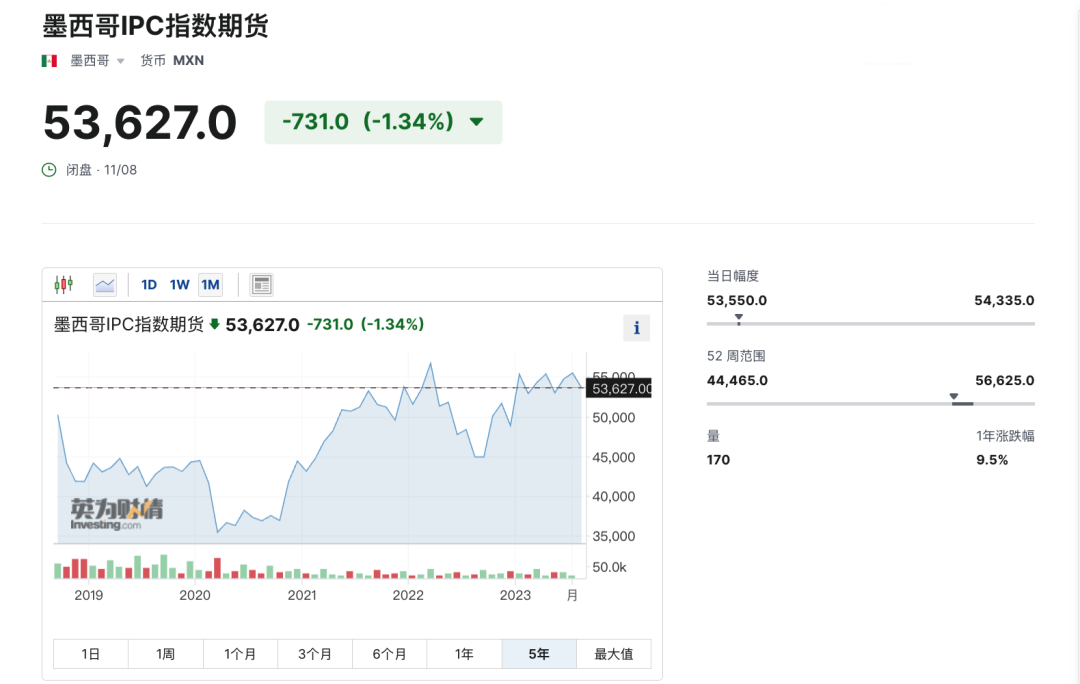Viewport: 1080px width, 684px height.
Task: Expand the 墨西哥 country dropdown
Action: point(121,61)
